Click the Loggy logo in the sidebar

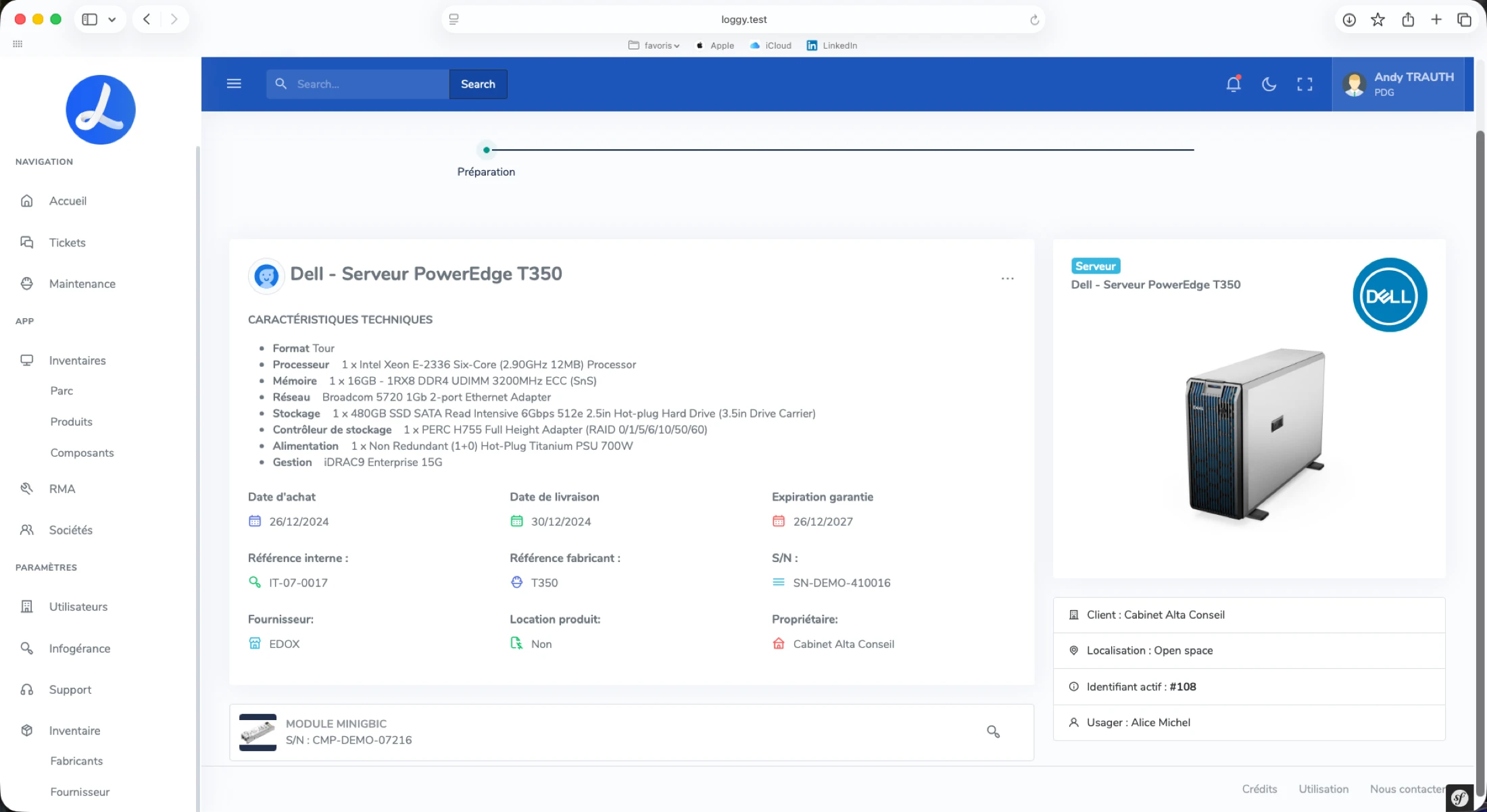click(x=101, y=109)
